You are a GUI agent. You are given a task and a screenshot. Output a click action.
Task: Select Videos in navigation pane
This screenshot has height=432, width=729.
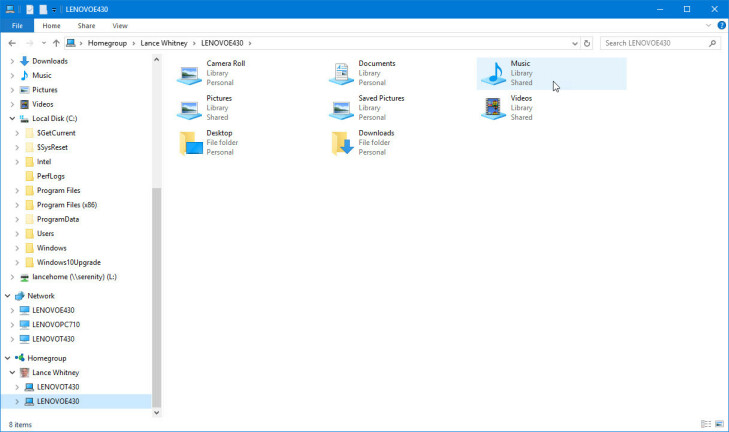(43, 104)
